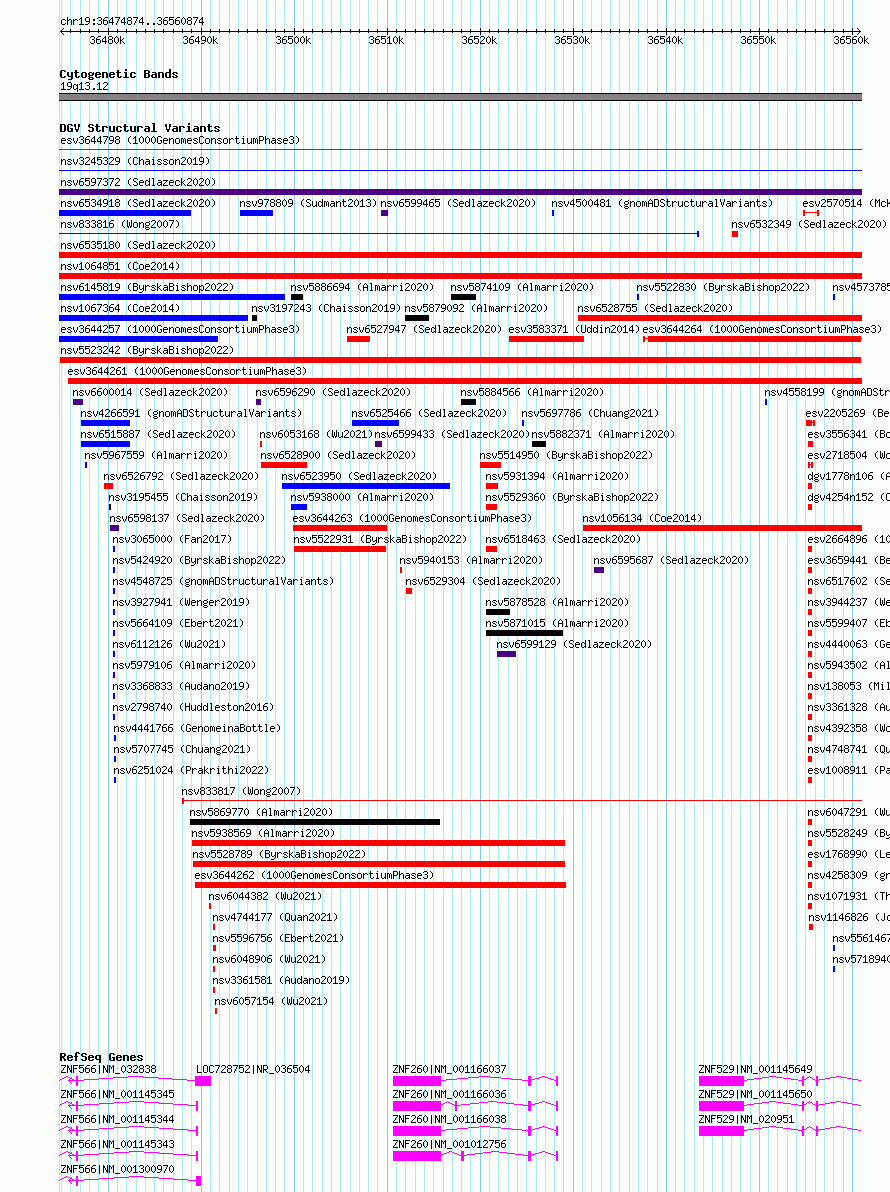Click the nsv5884566 Almarri2020 label
Image resolution: width=890 pixels, height=1192 pixels.
pyautogui.click(x=532, y=392)
